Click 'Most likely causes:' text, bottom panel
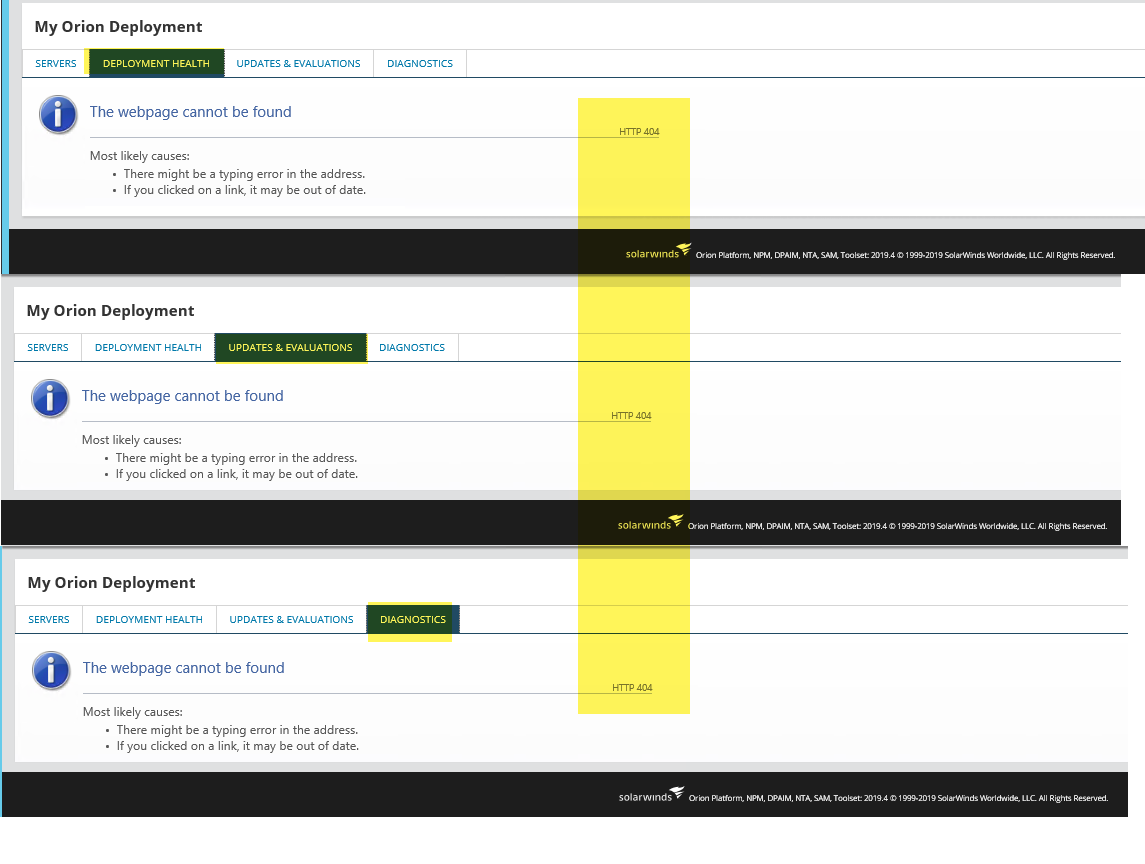 click(x=133, y=711)
